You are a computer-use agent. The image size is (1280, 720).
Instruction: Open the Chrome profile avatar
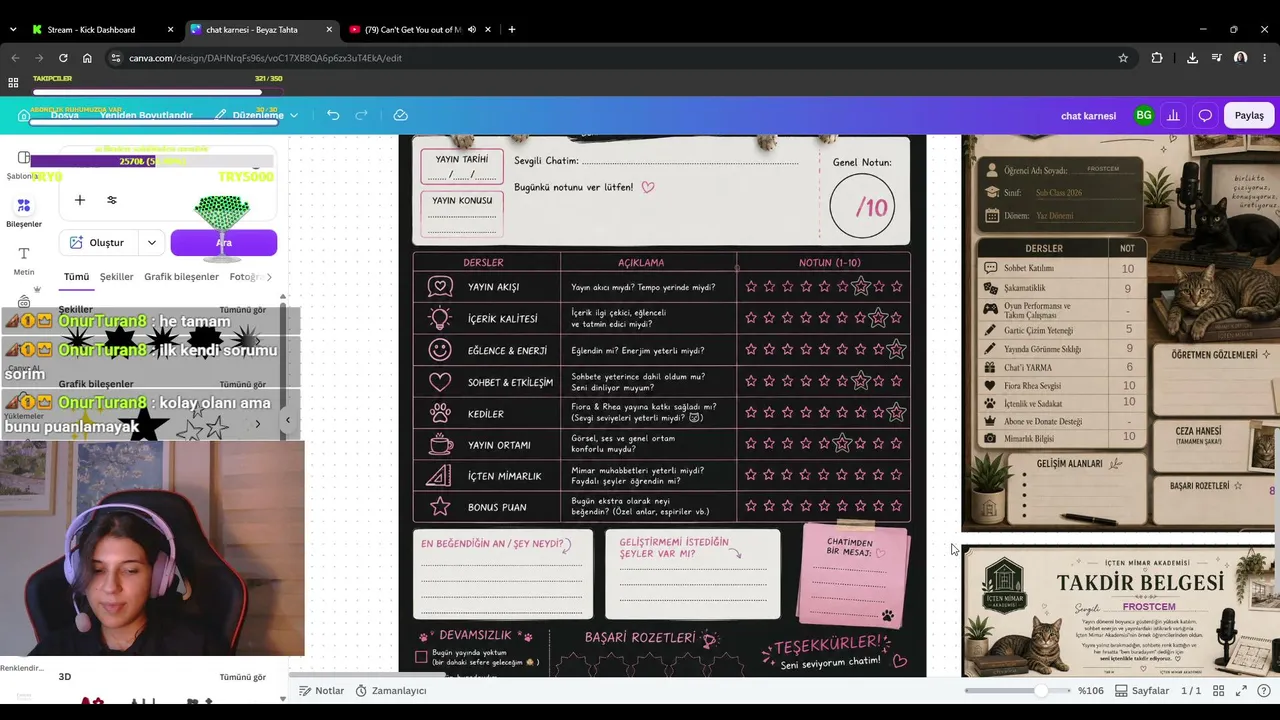[x=1240, y=58]
